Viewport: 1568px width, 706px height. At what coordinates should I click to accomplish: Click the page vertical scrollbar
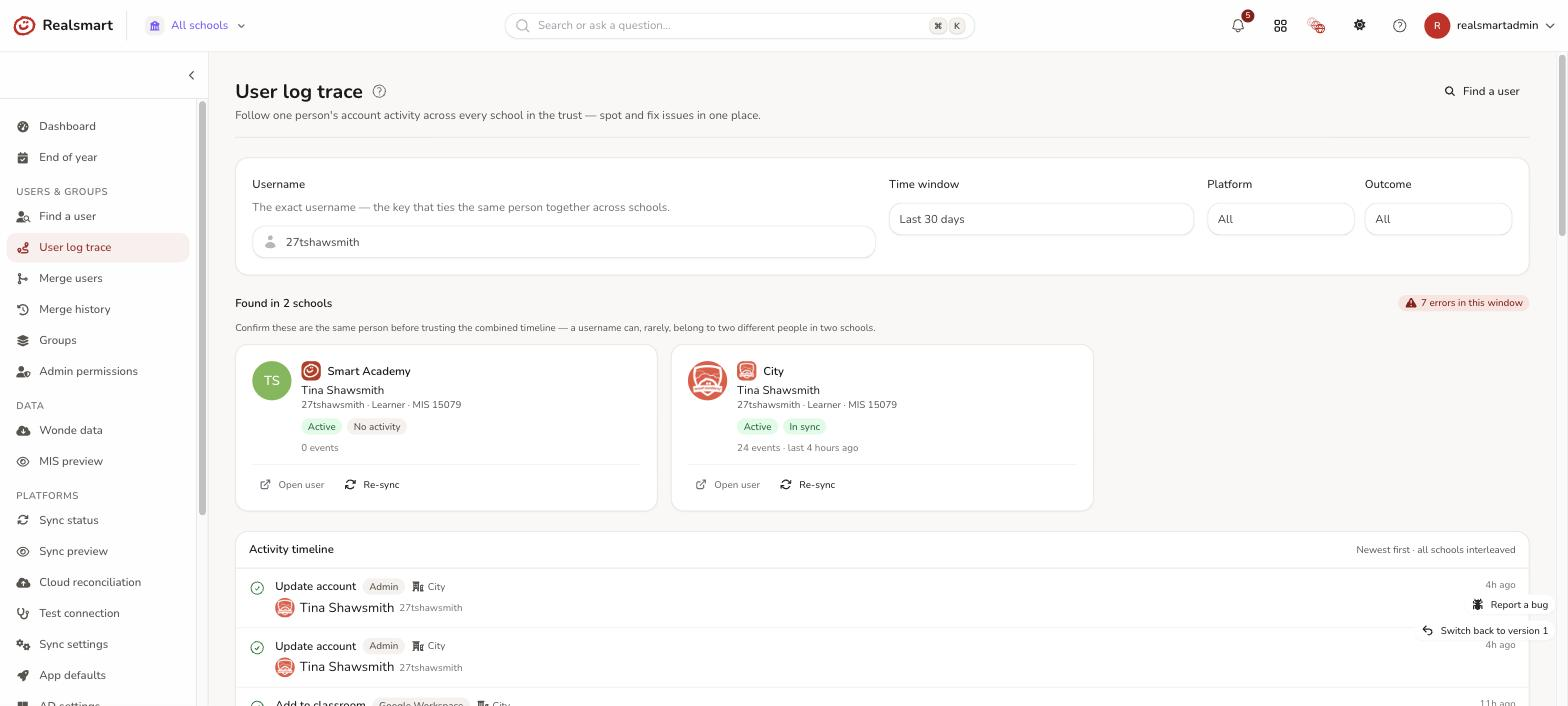[1562, 145]
